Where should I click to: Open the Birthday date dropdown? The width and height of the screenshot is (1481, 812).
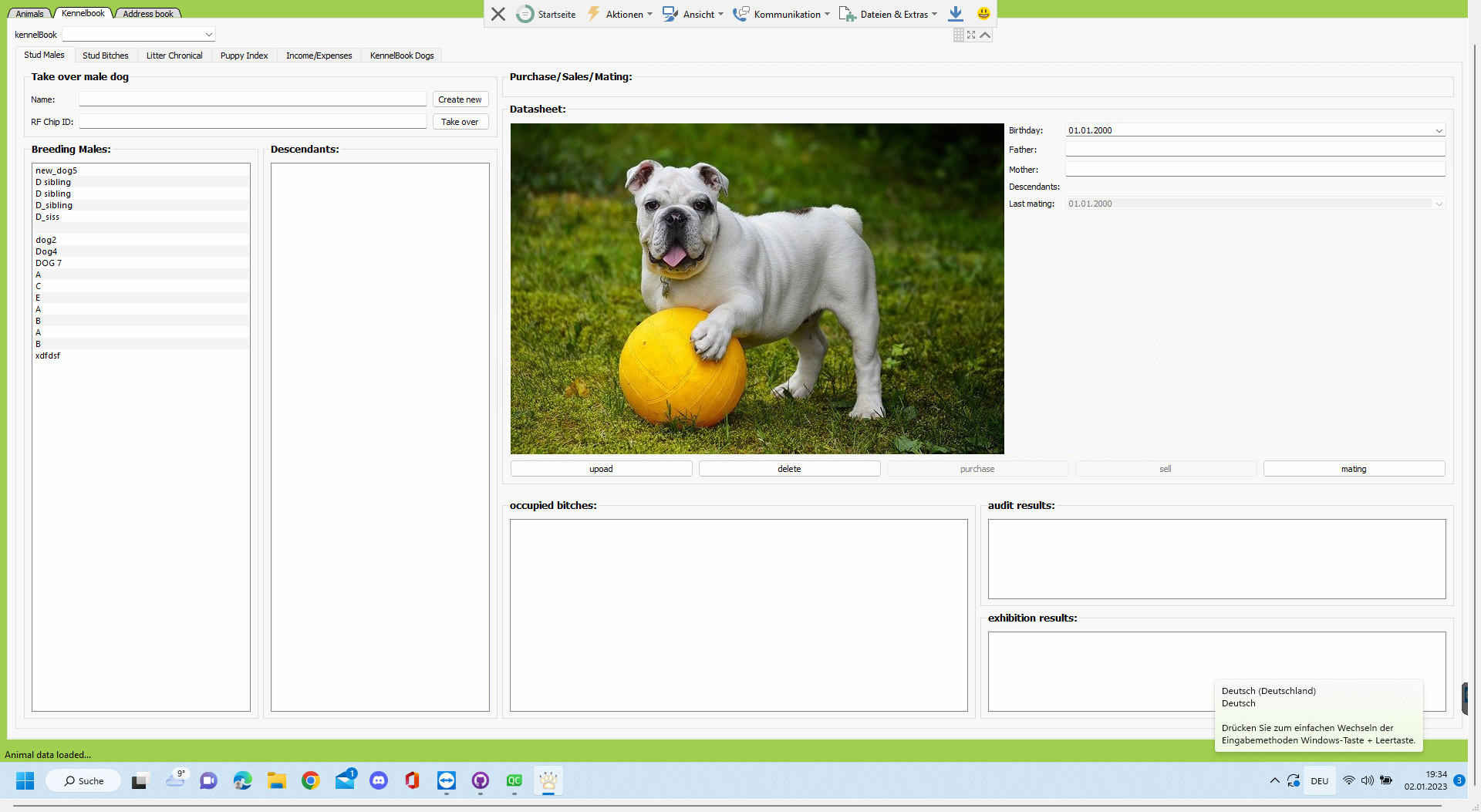[1439, 130]
